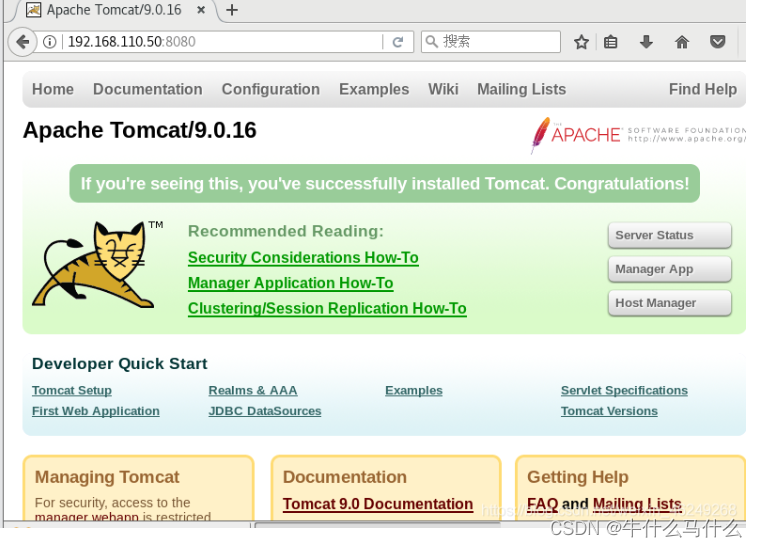Click the Apache Software Foundation logo

pyautogui.click(x=637, y=135)
